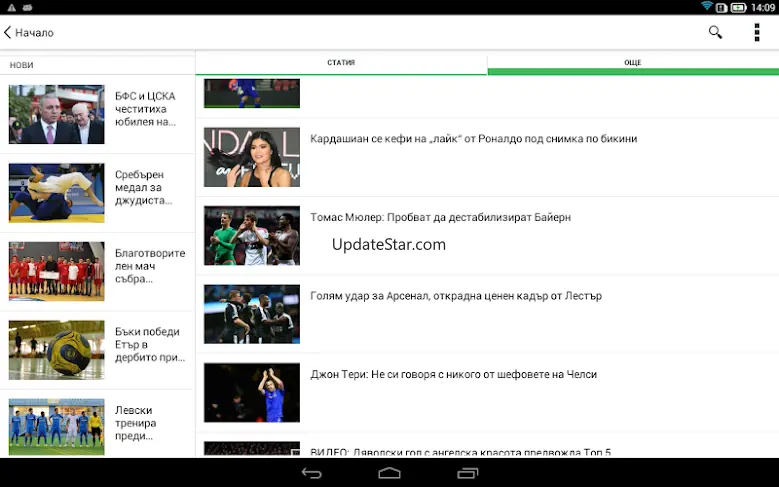Tap the Благотворителен мач sidebar thumbnail
Screen dimensions: 779x487
[56, 271]
